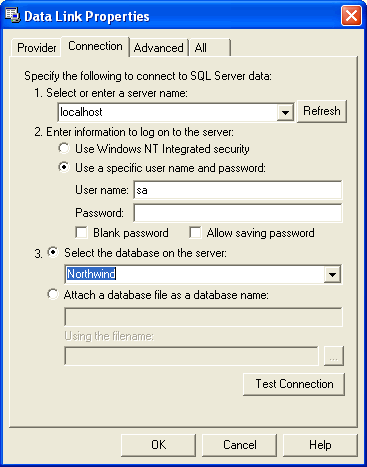Switch to the All tab

(209, 48)
